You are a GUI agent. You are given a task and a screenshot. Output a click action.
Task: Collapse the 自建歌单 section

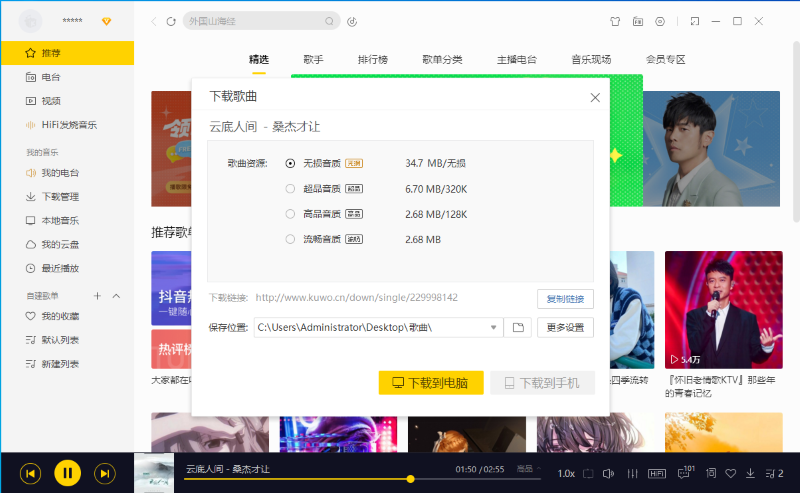pyautogui.click(x=116, y=296)
